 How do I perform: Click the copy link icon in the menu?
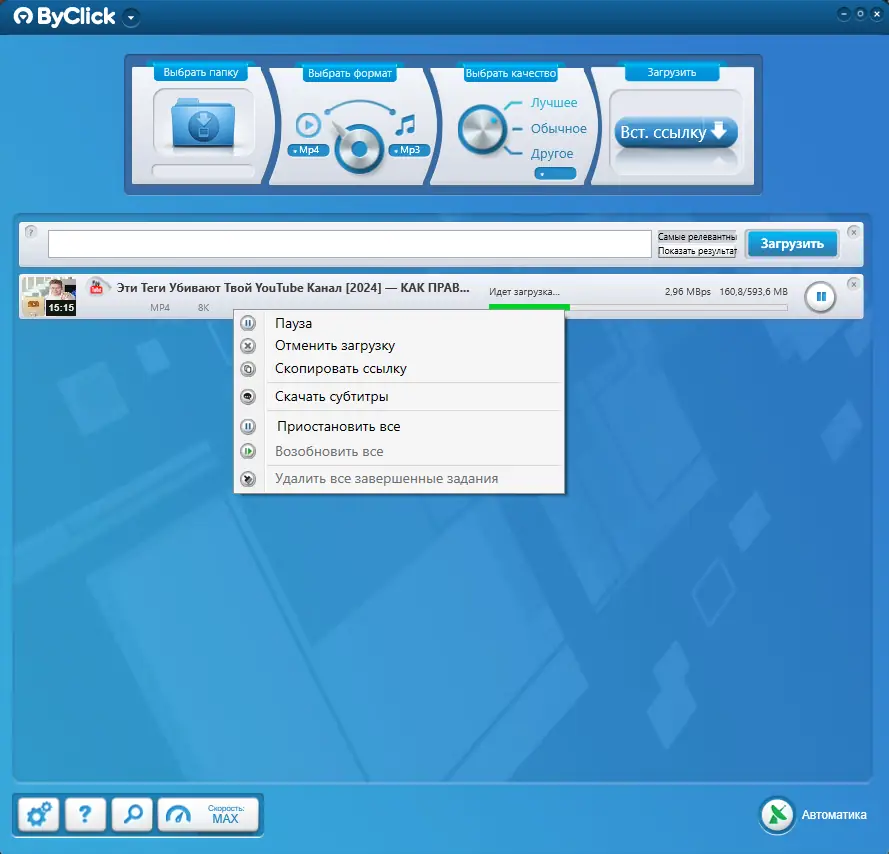pos(248,369)
